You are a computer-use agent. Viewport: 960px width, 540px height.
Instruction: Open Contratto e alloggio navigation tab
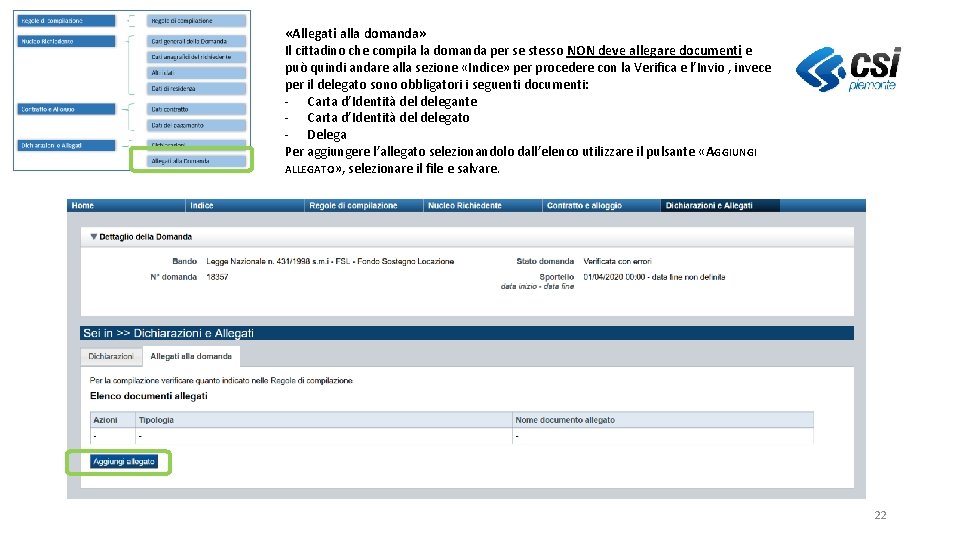601,206
